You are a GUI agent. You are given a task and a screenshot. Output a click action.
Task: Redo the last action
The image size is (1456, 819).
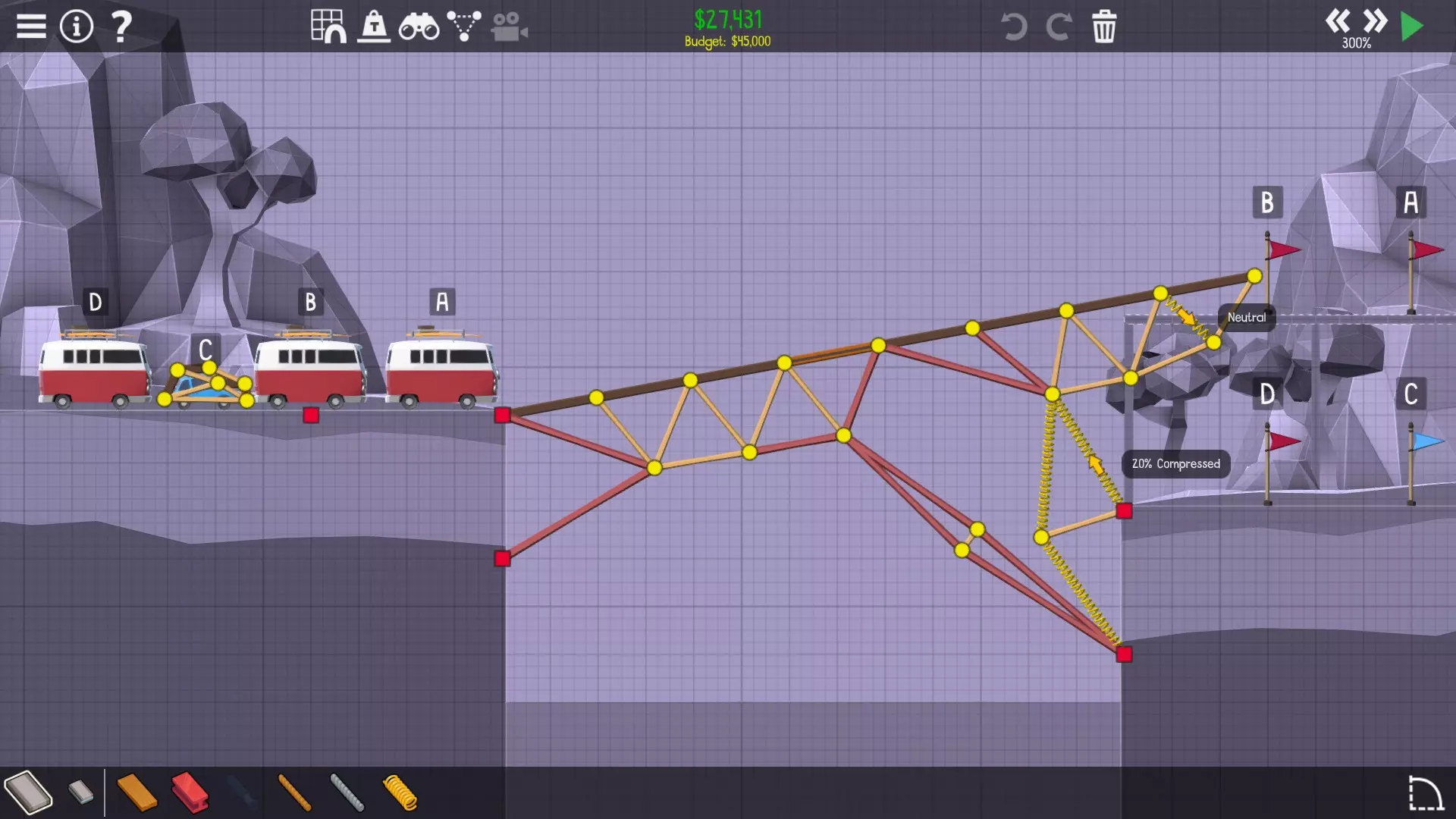[x=1059, y=27]
